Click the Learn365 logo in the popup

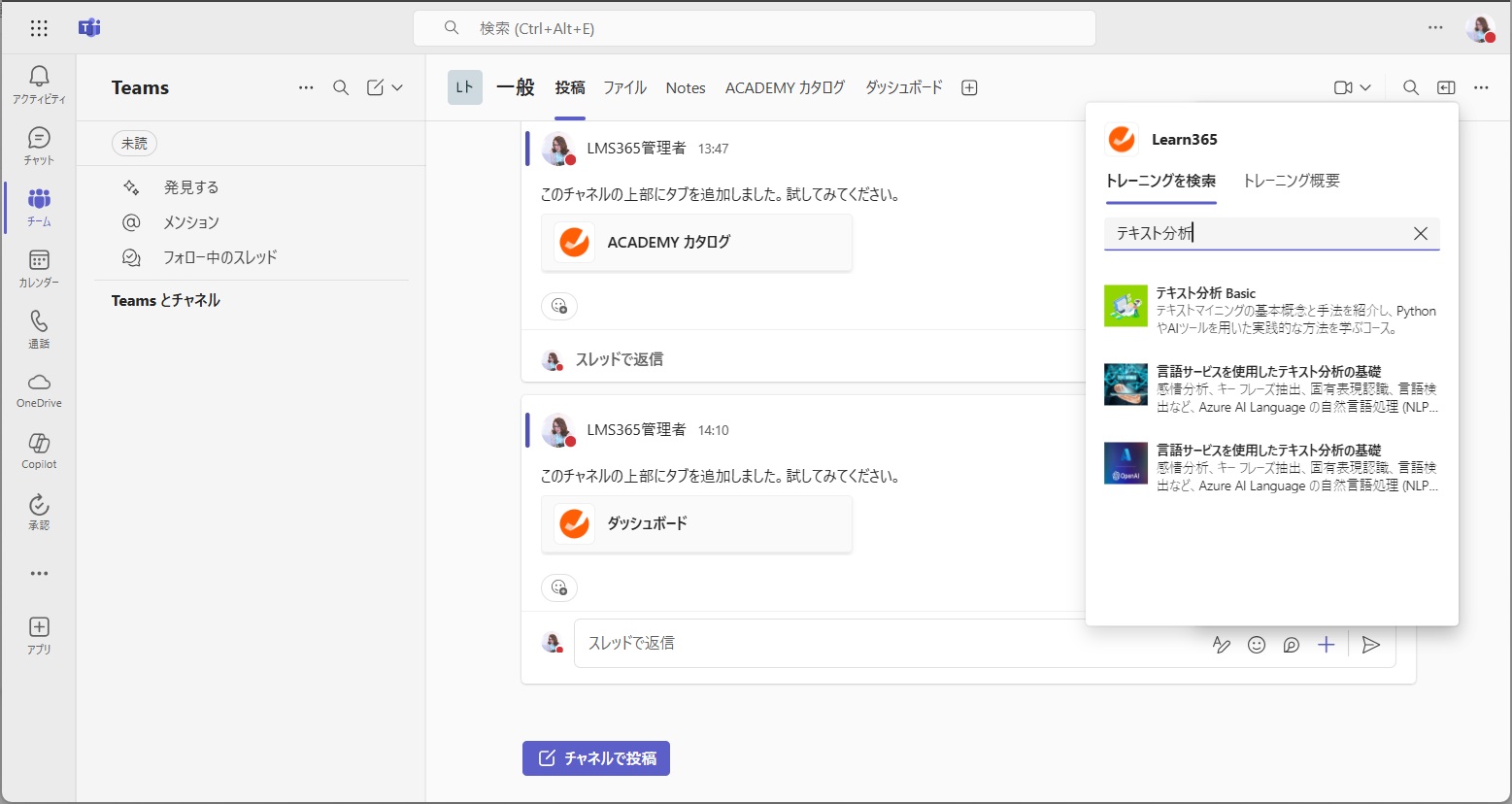(1122, 139)
